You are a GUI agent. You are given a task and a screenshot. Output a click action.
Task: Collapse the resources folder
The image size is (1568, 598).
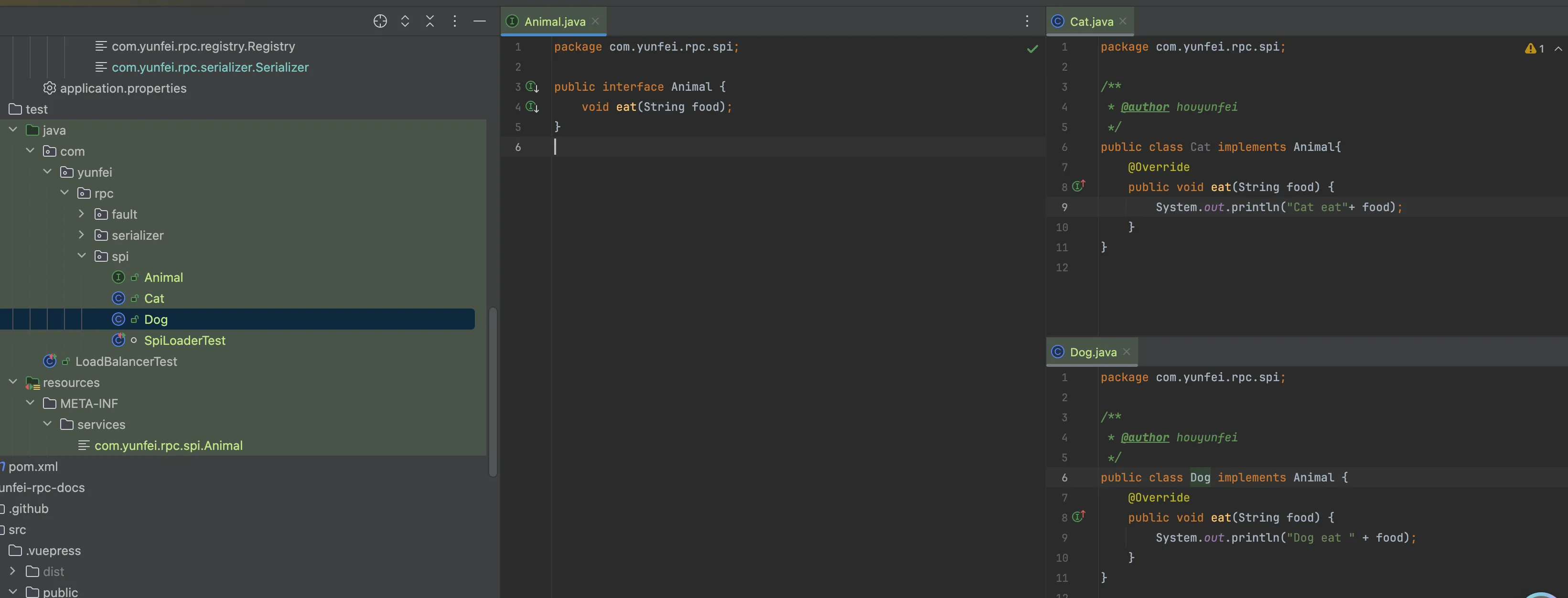pyautogui.click(x=13, y=382)
